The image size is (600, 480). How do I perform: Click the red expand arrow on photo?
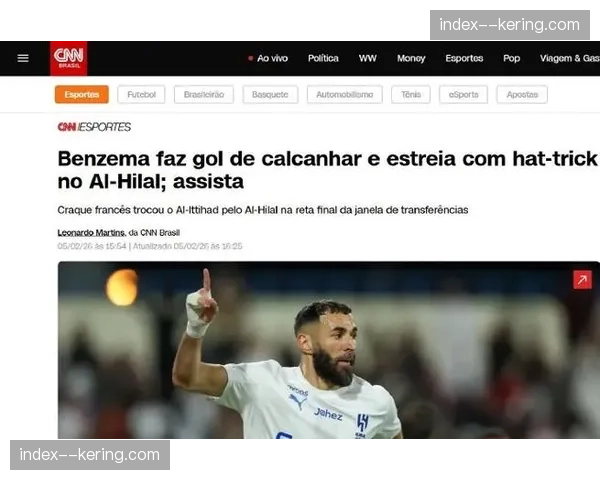[x=582, y=280]
